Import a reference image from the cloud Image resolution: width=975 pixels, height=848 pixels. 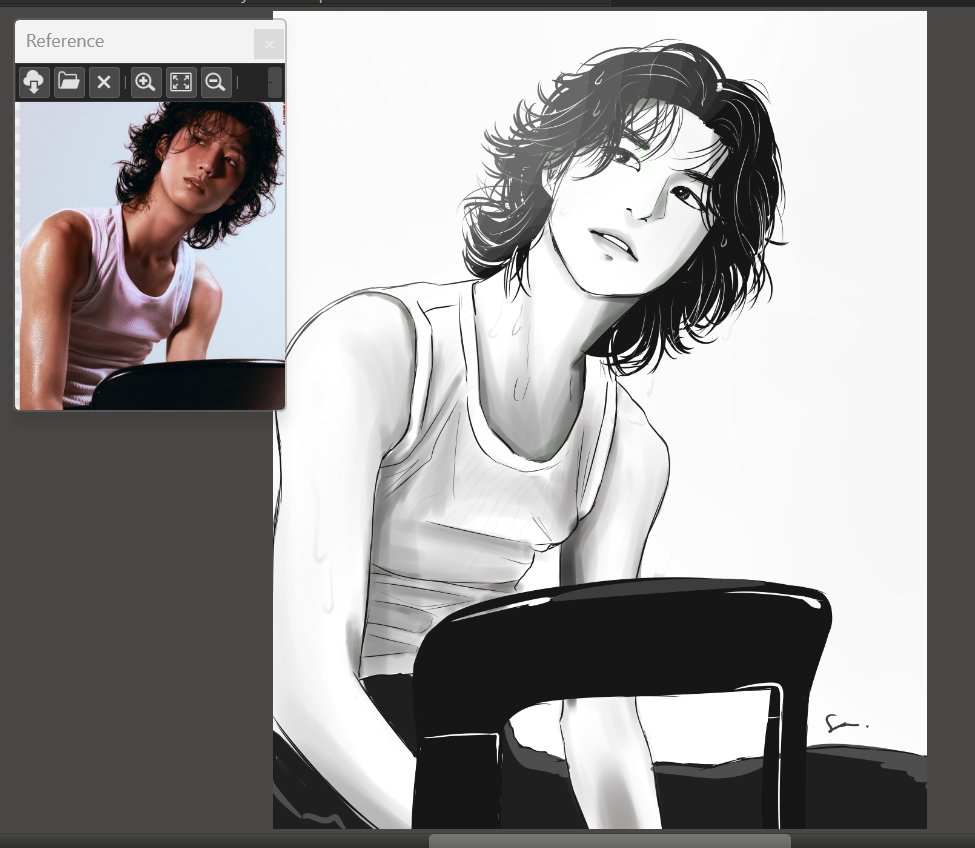pos(33,82)
